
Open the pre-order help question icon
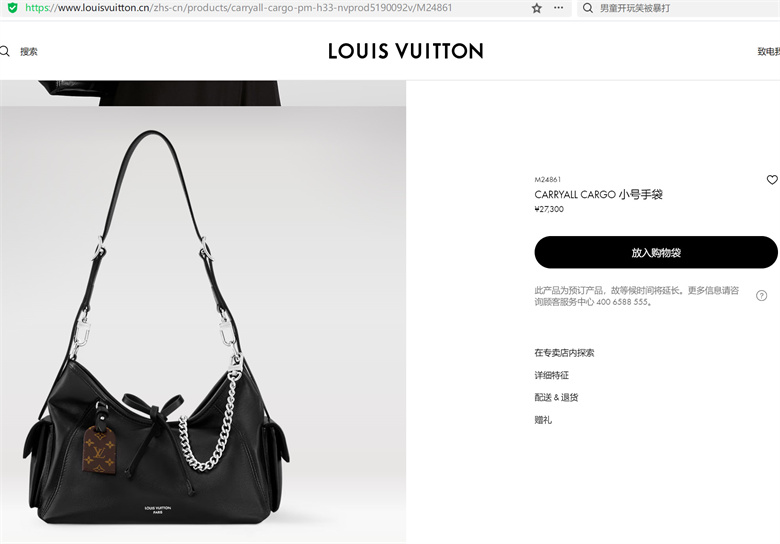(761, 295)
